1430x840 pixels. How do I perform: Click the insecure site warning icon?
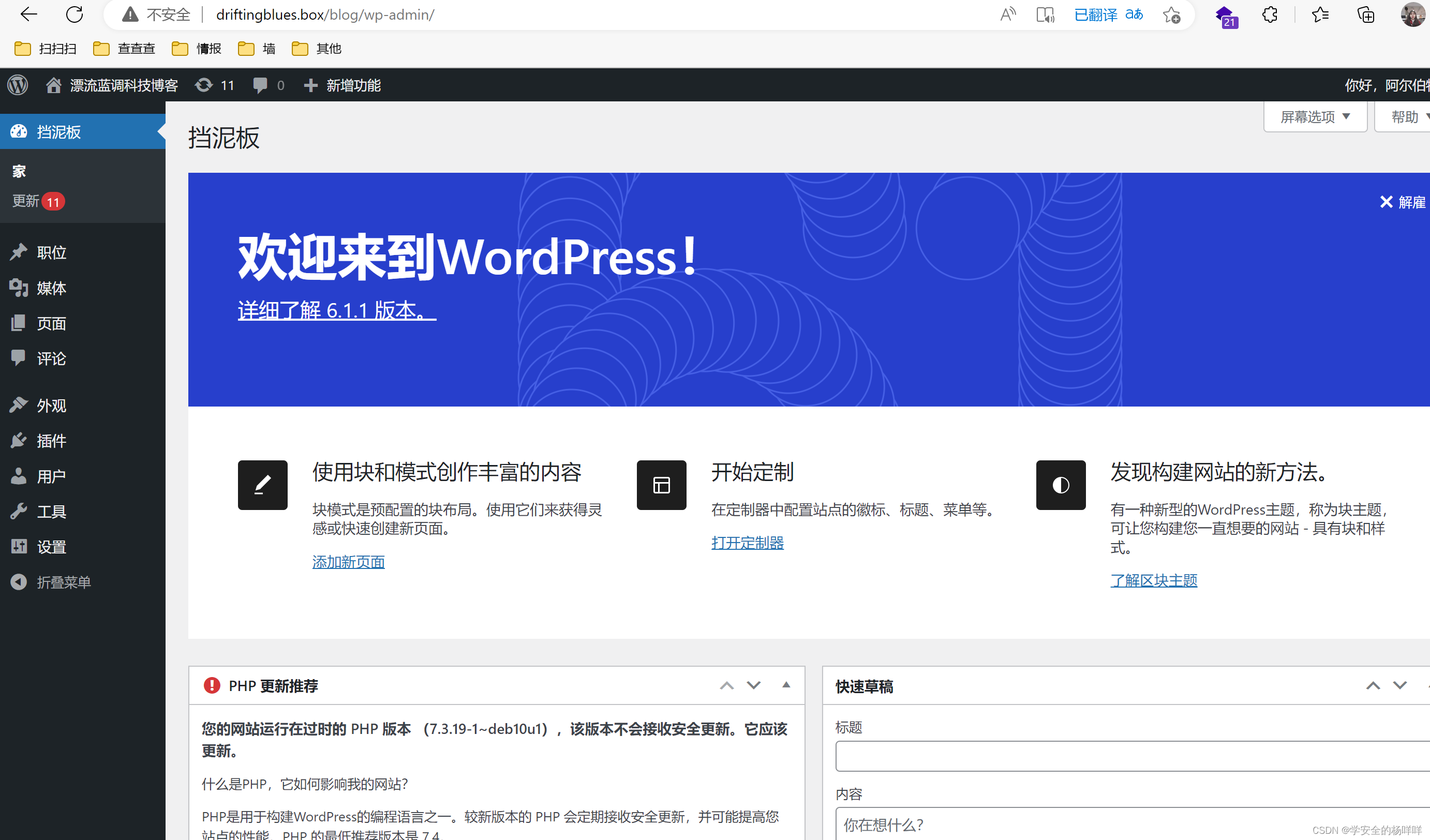click(130, 15)
